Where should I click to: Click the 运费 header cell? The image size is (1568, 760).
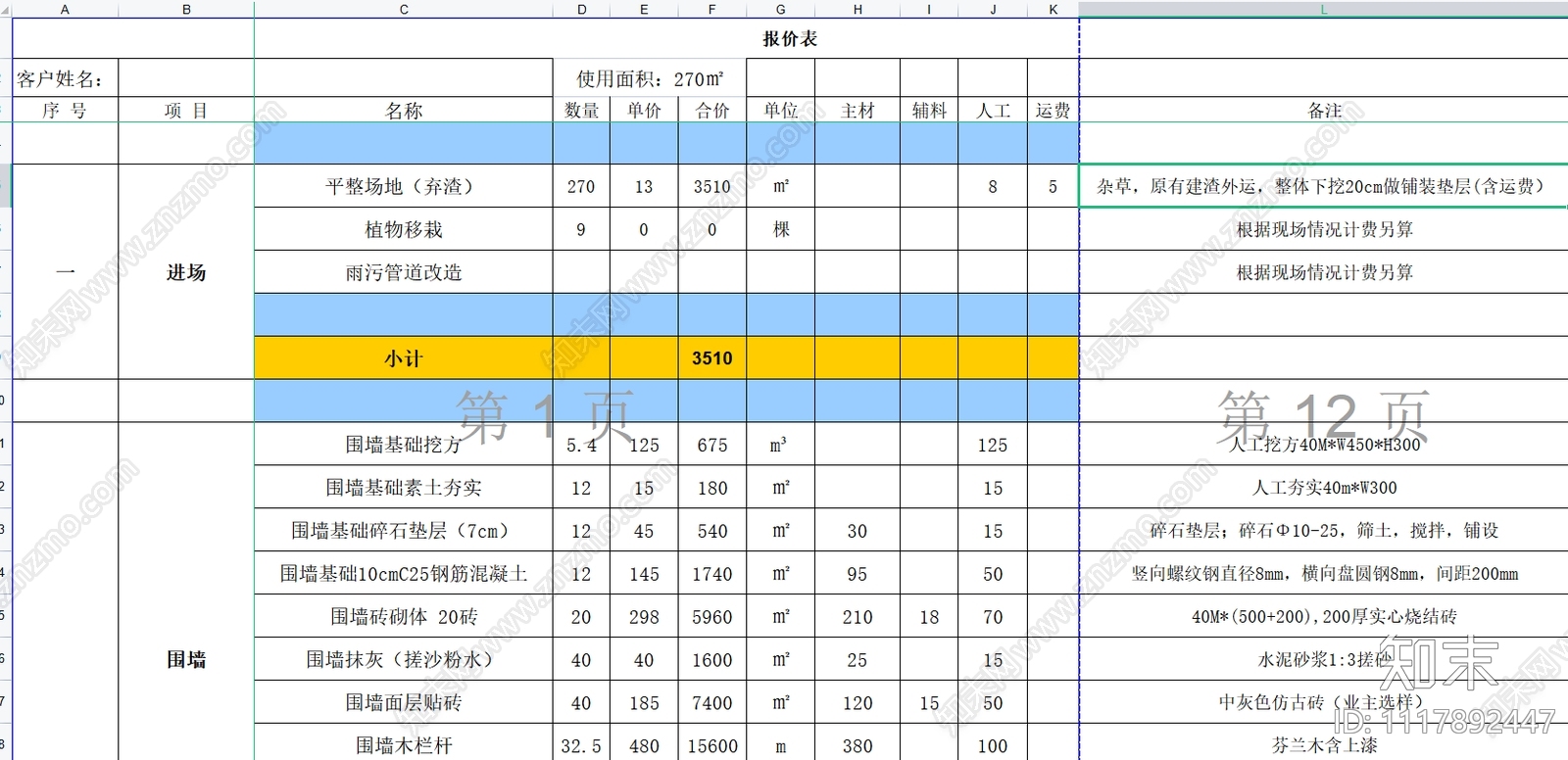click(1053, 110)
